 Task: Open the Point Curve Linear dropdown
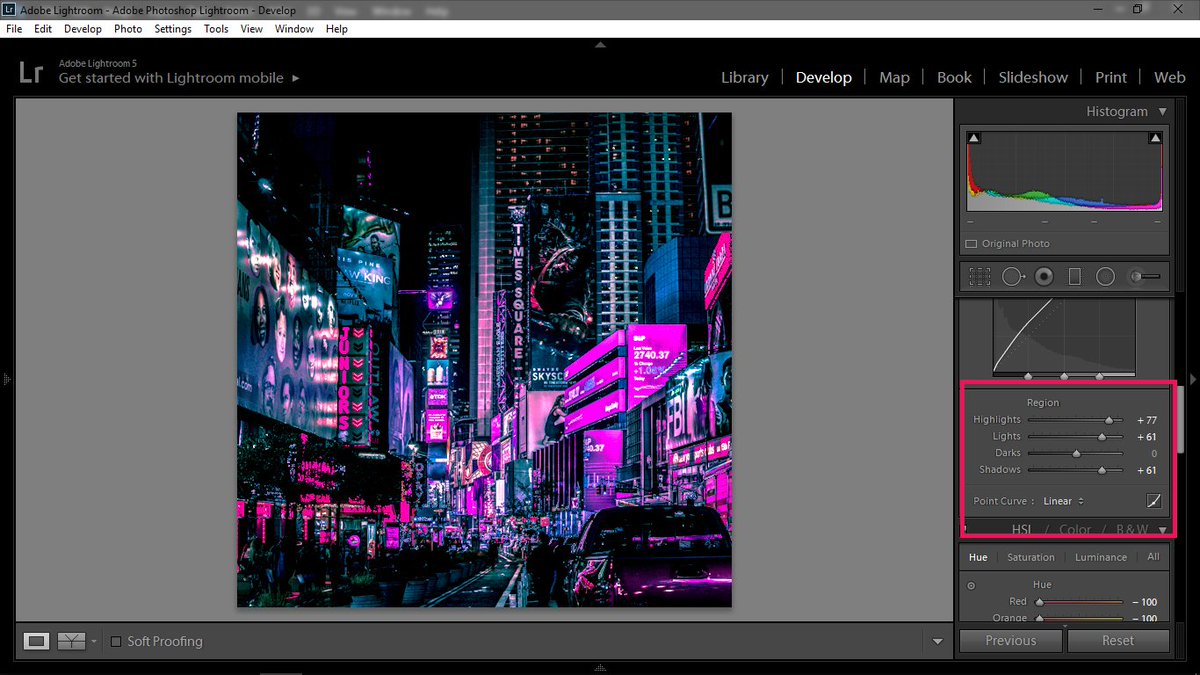coord(1063,501)
